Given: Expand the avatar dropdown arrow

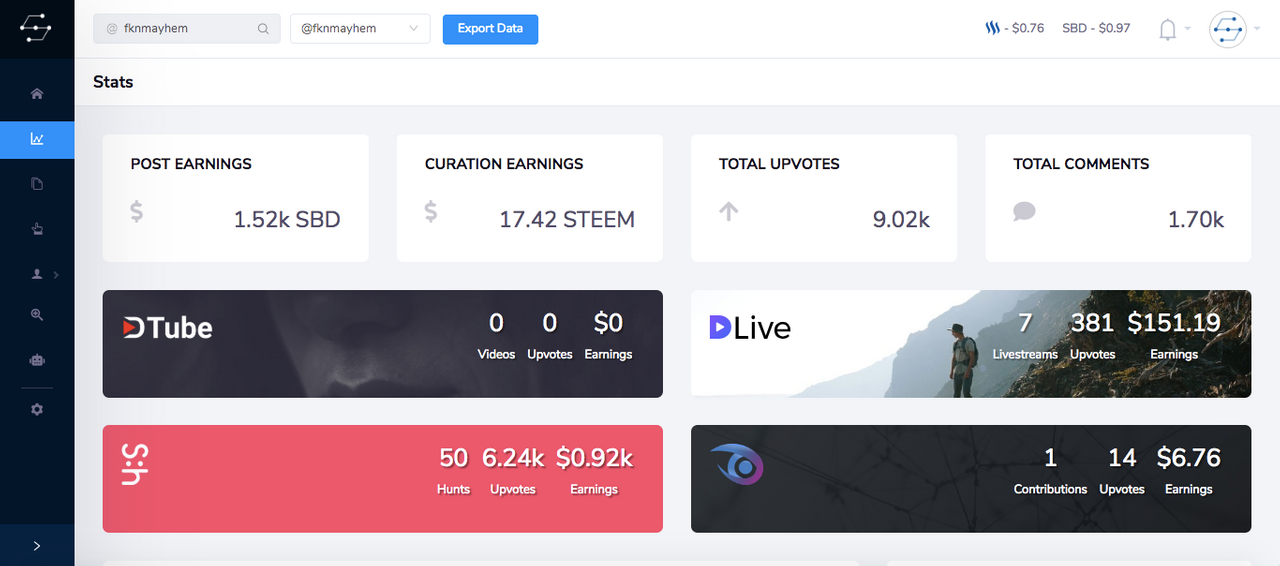Looking at the screenshot, I should [x=1257, y=29].
